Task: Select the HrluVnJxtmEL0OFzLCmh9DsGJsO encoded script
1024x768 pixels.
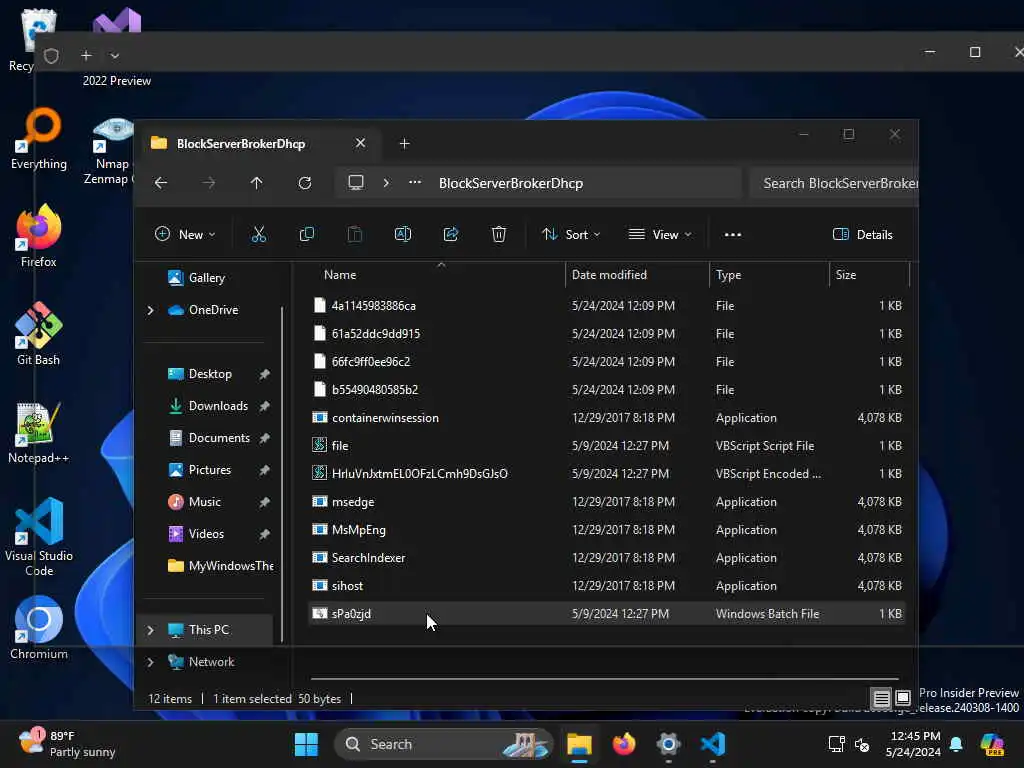Action: (607, 474)
